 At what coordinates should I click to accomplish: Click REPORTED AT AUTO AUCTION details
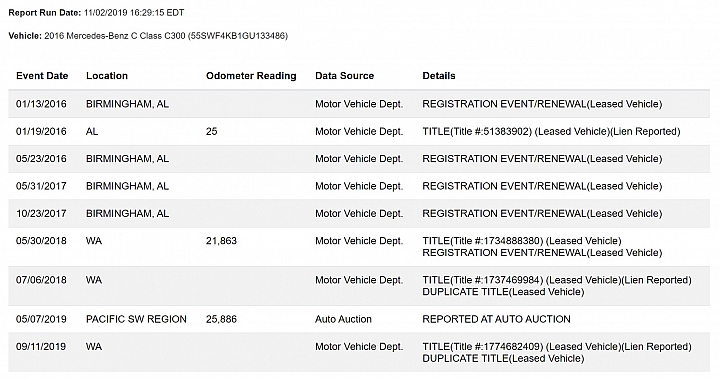tap(496, 319)
